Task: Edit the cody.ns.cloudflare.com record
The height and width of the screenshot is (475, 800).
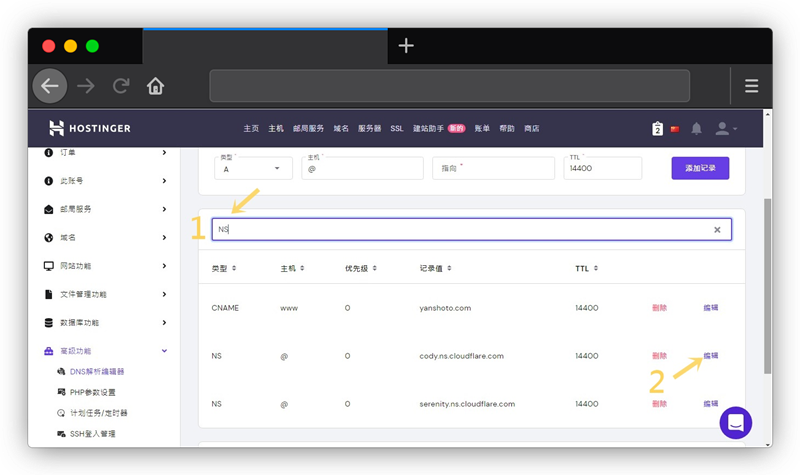Action: (x=711, y=356)
